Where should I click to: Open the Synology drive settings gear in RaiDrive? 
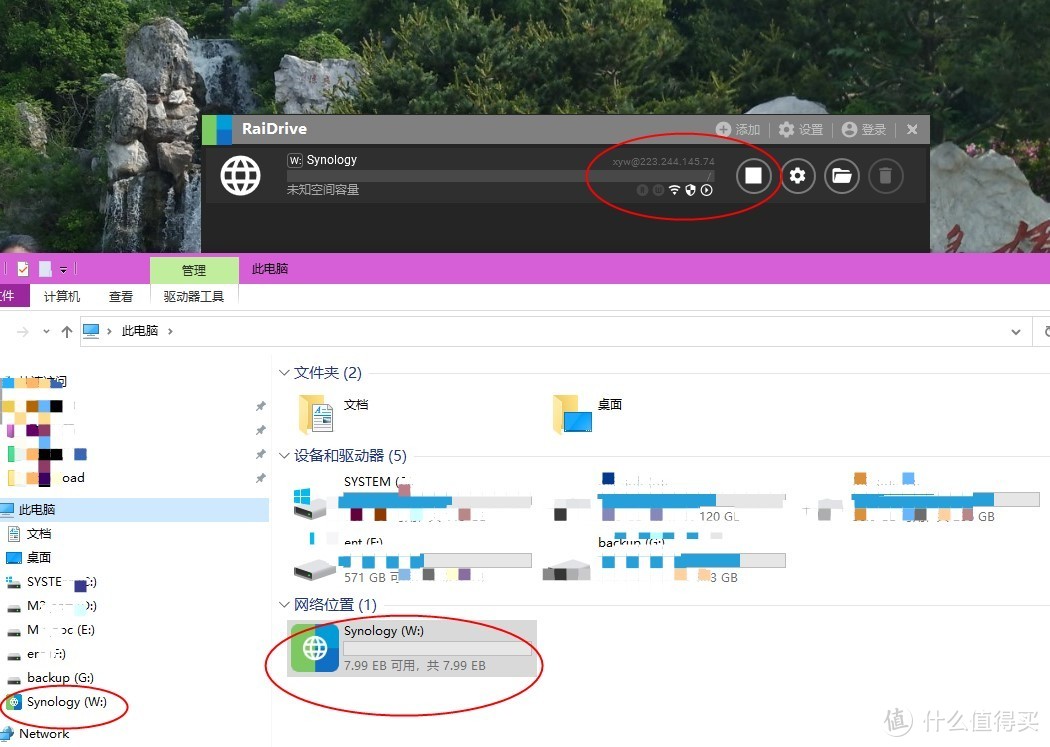[797, 175]
